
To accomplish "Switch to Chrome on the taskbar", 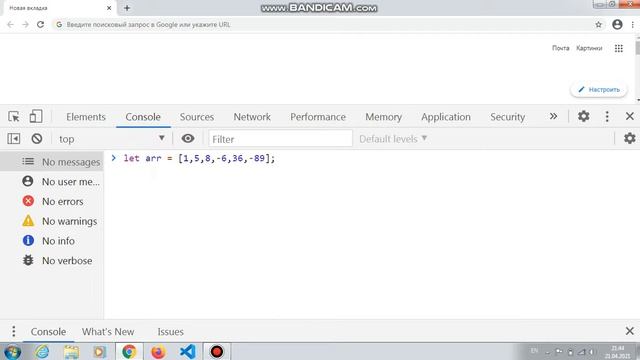I will click(129, 352).
